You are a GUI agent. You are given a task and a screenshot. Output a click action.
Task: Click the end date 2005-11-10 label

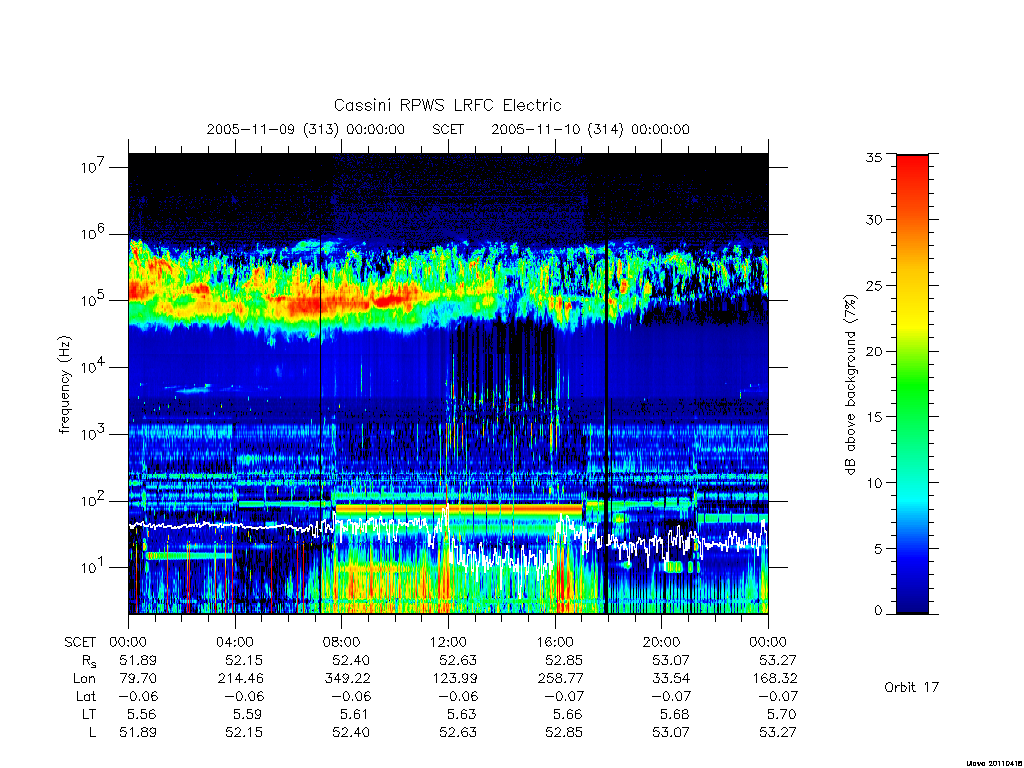click(x=536, y=129)
